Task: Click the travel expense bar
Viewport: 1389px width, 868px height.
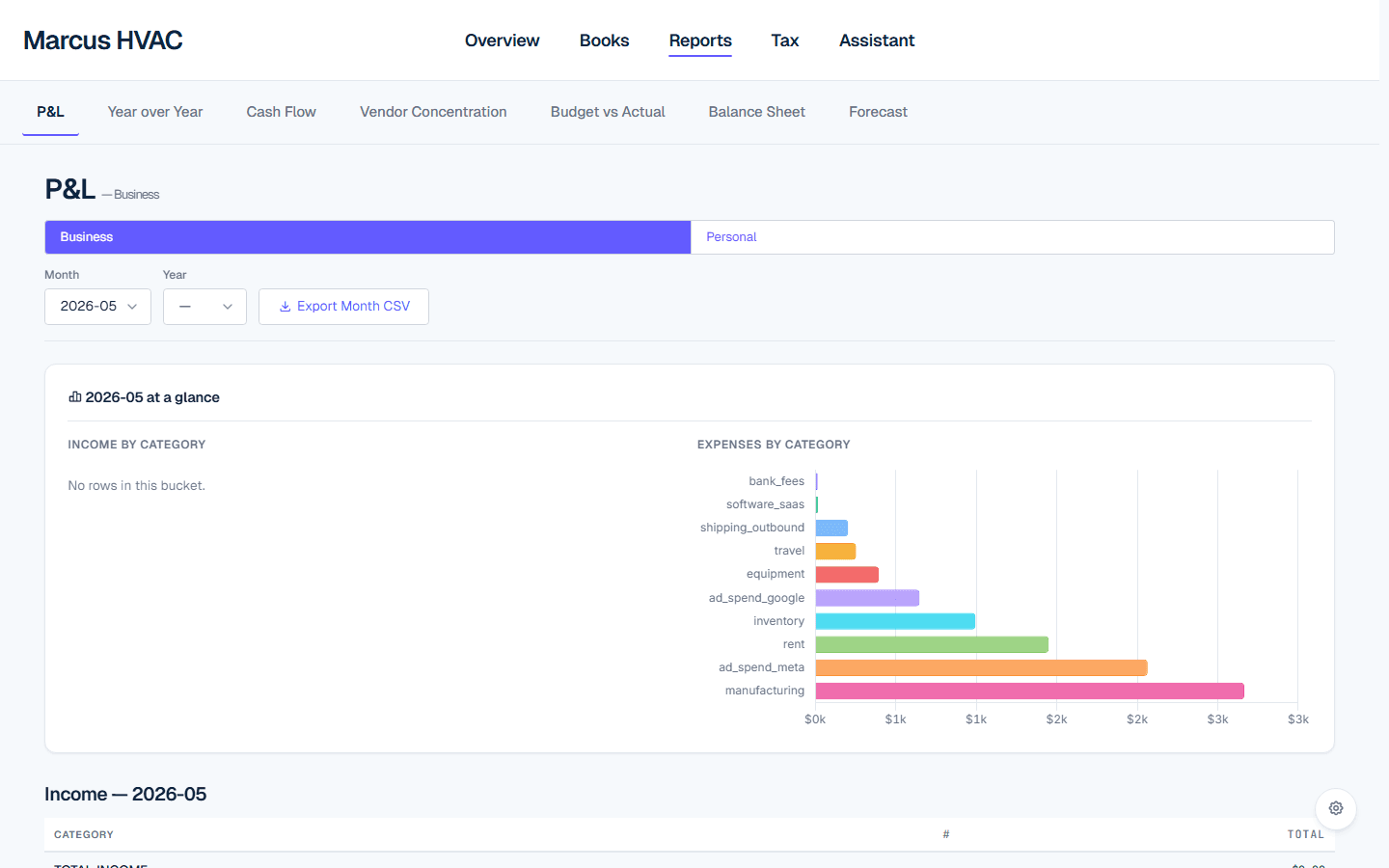Action: (835, 552)
